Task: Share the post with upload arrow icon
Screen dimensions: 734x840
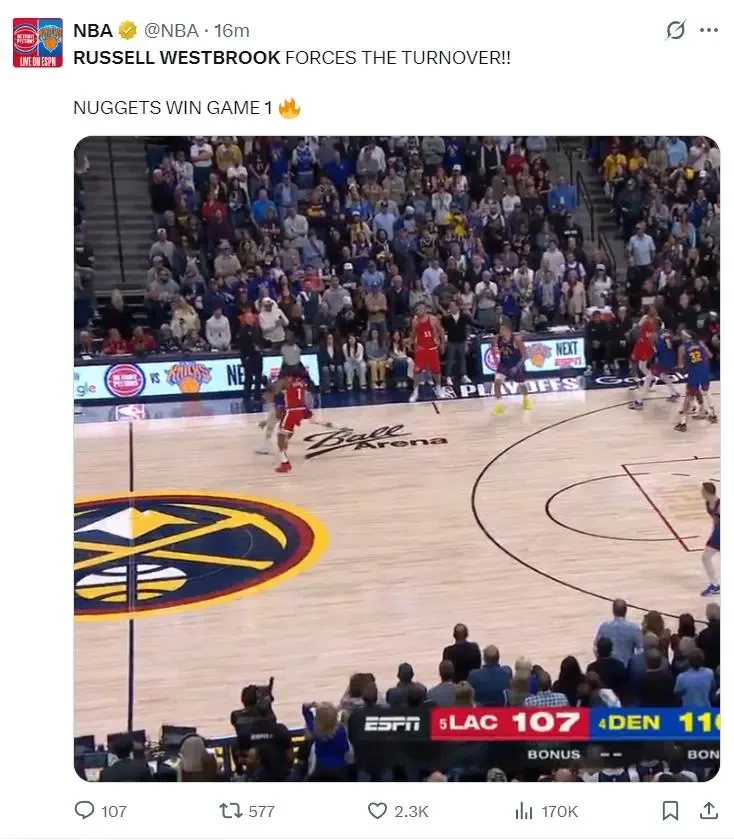Action: pos(708,811)
